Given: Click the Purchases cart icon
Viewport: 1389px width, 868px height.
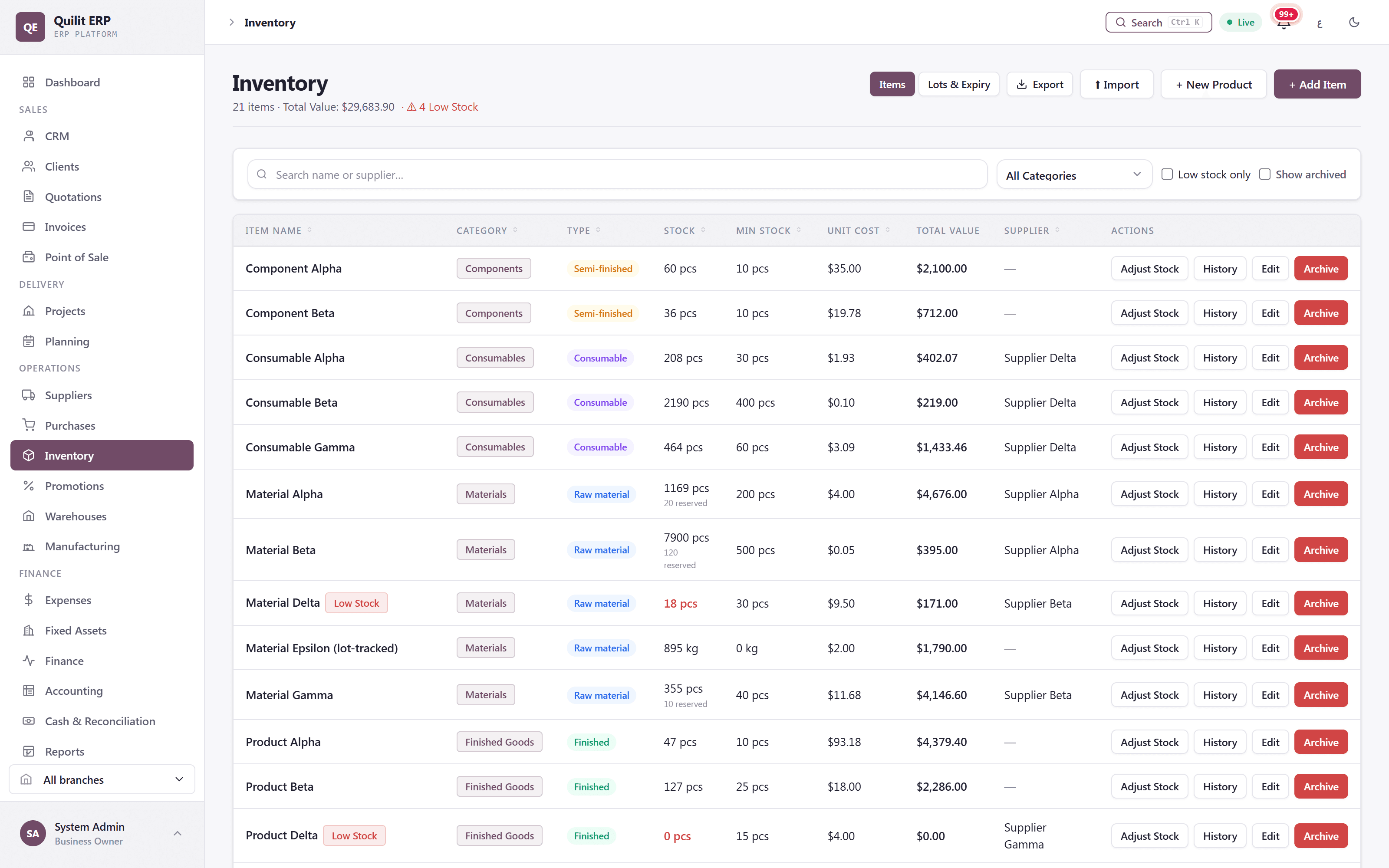Looking at the screenshot, I should tap(29, 425).
